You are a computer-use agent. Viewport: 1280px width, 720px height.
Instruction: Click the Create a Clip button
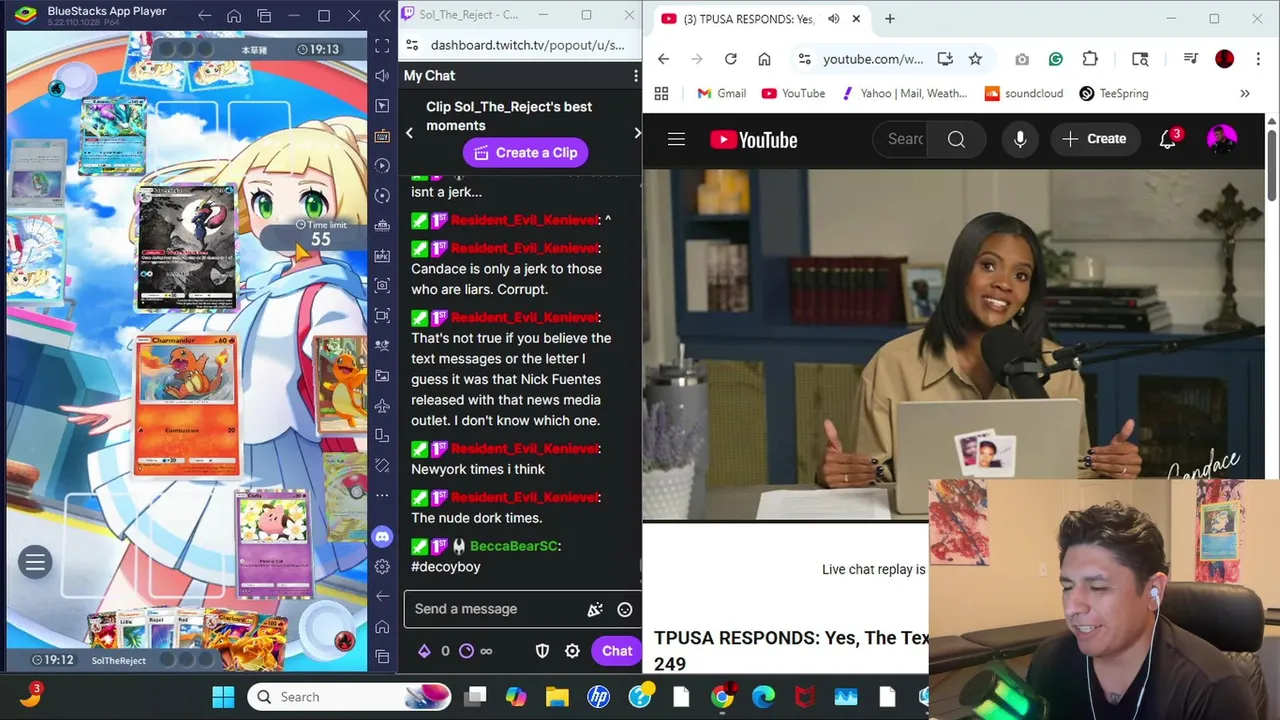(525, 153)
